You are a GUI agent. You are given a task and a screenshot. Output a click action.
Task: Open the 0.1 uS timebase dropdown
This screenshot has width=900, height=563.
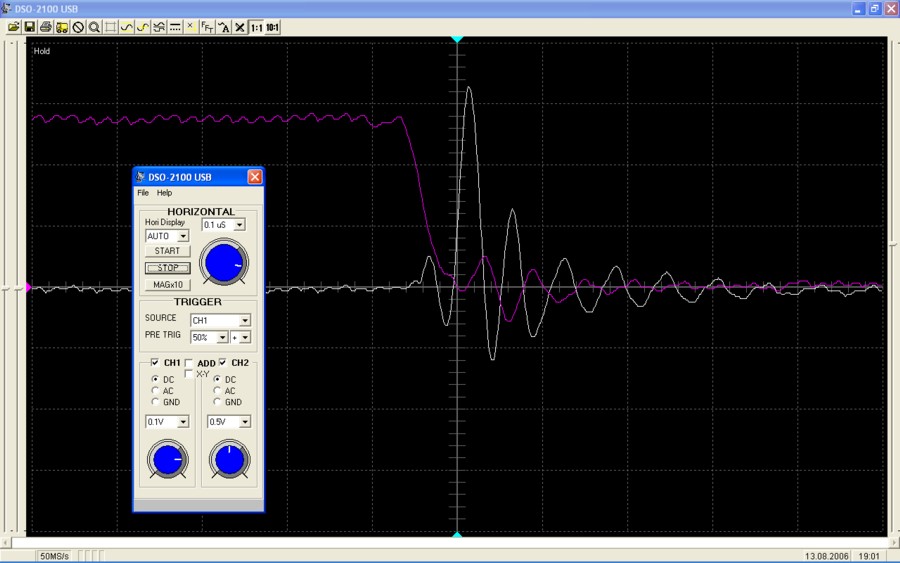pyautogui.click(x=239, y=224)
